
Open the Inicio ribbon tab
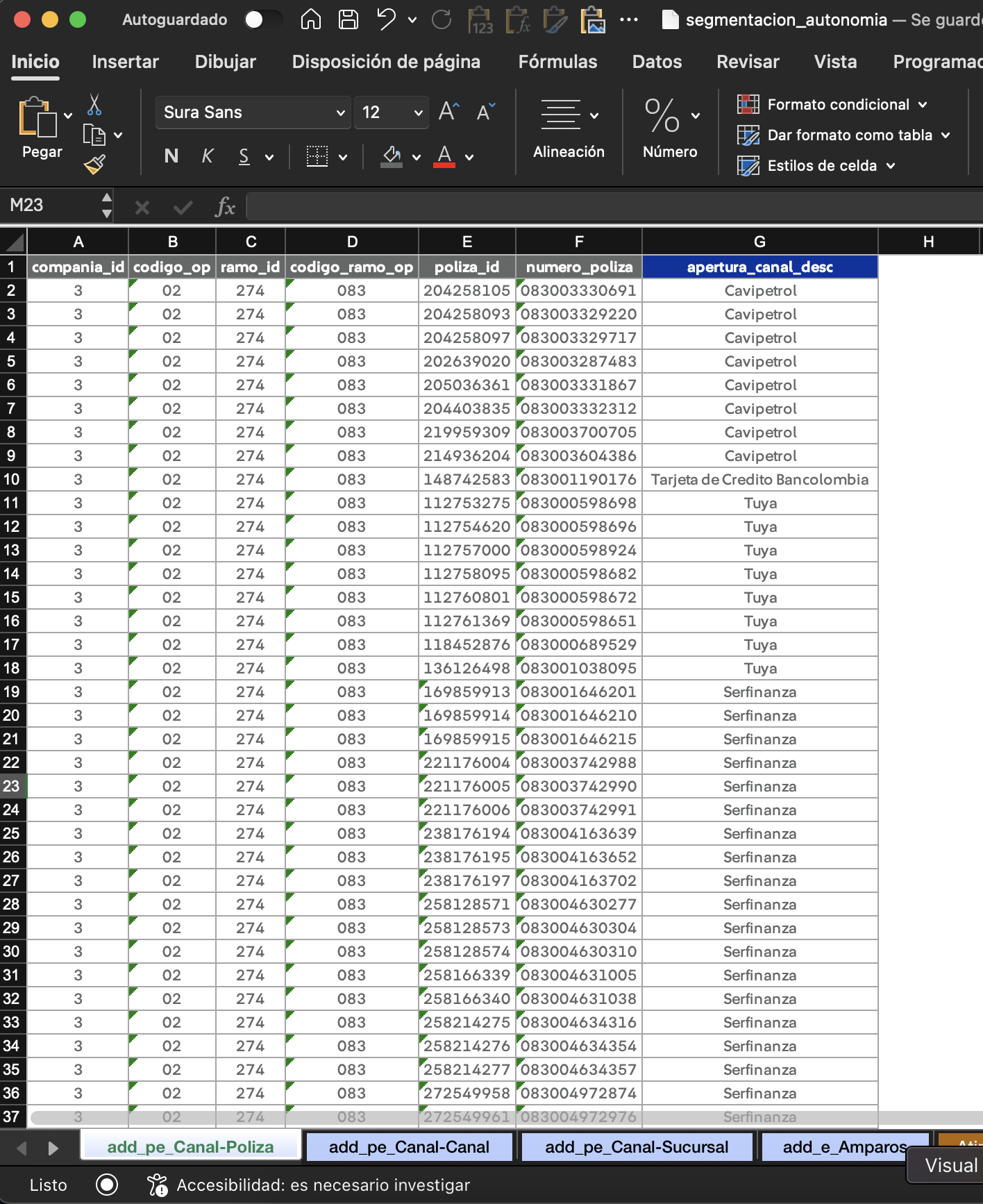(35, 62)
